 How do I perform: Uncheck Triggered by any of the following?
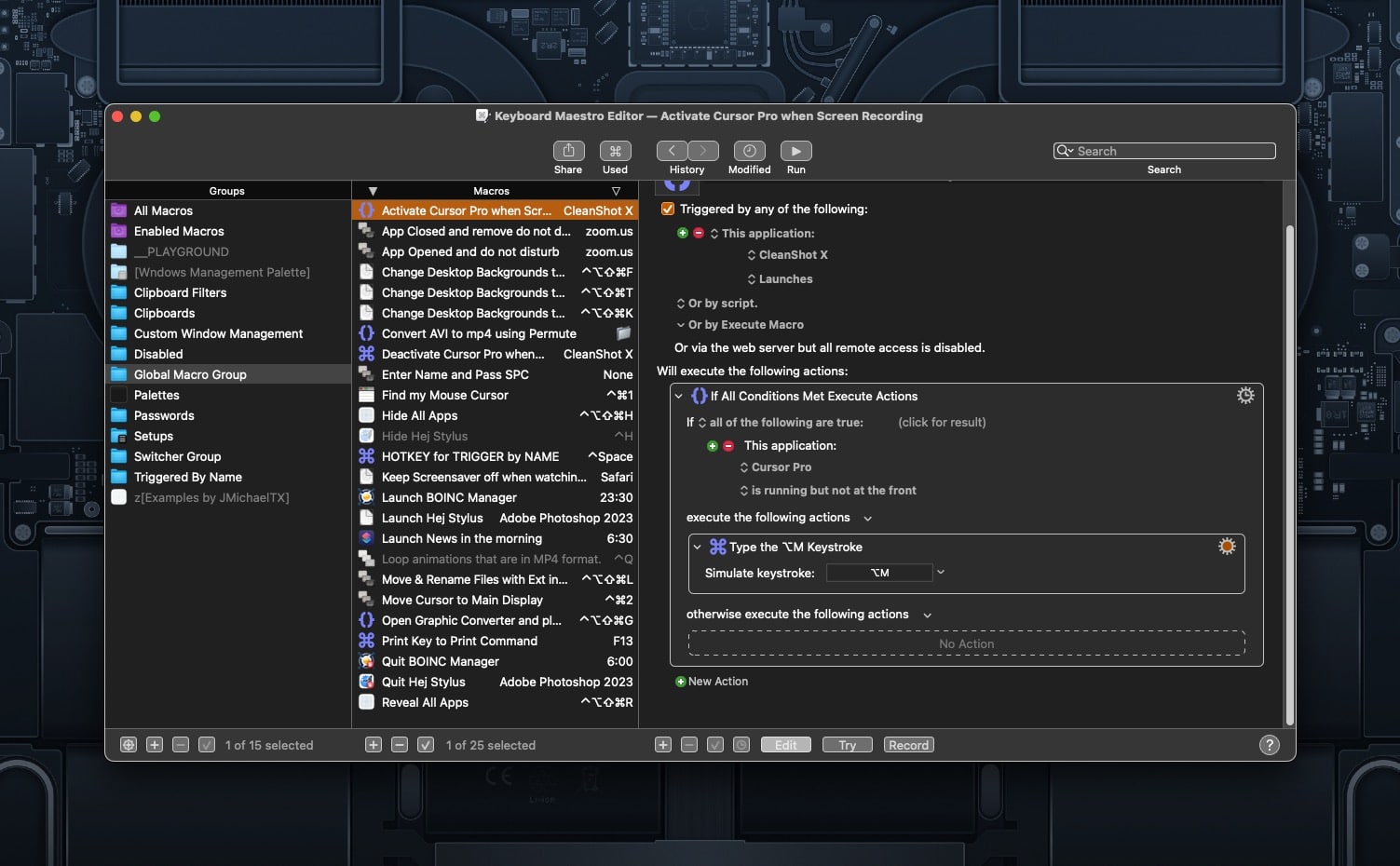click(668, 210)
